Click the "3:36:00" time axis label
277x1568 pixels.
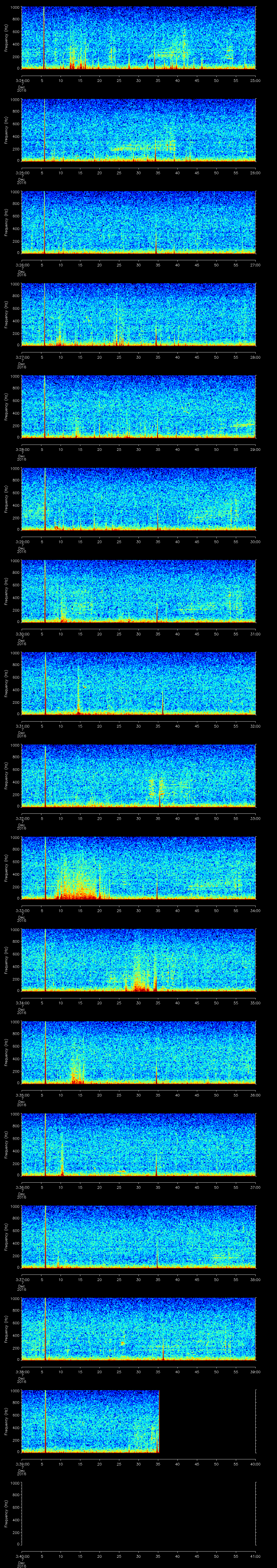tap(22, 1187)
